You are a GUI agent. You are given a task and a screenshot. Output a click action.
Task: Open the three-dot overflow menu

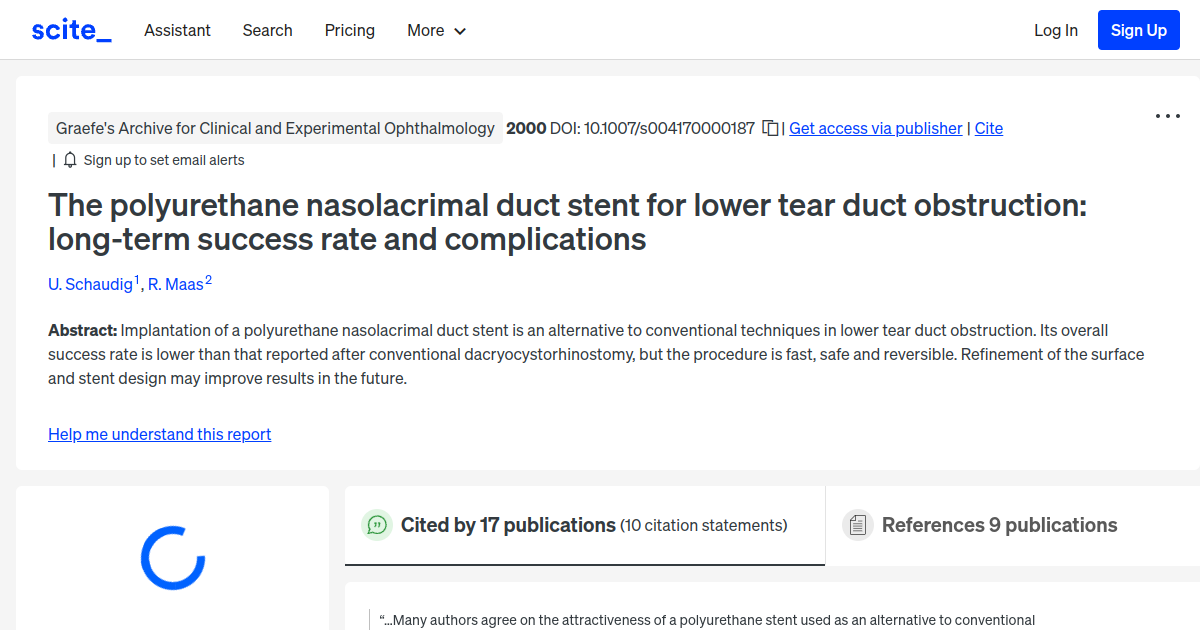1167,116
